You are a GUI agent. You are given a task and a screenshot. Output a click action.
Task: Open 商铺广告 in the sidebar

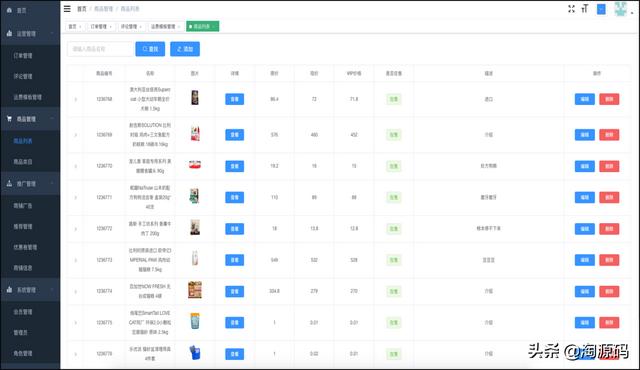point(30,206)
